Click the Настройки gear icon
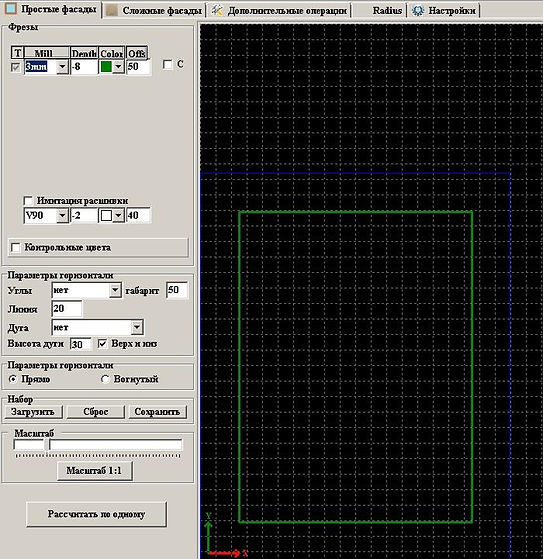 pos(418,11)
